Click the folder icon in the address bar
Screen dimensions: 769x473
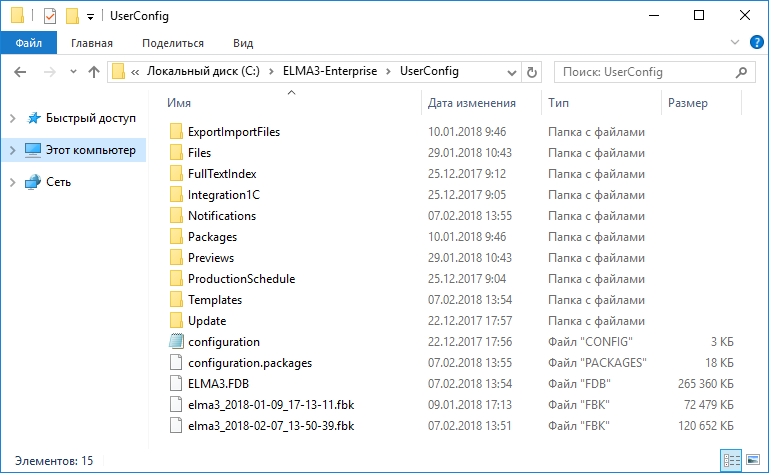[118, 72]
